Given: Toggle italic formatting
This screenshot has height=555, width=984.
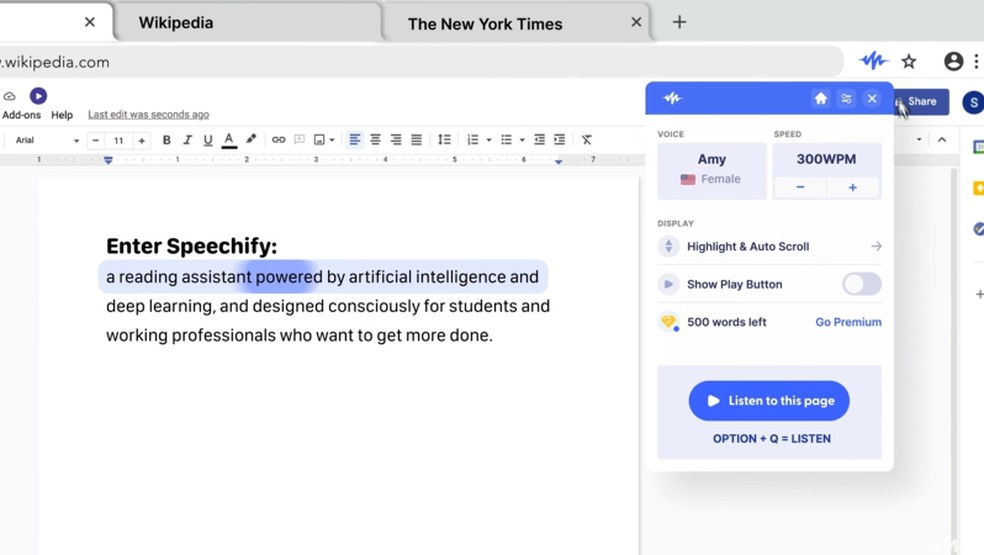Looking at the screenshot, I should click(x=187, y=140).
